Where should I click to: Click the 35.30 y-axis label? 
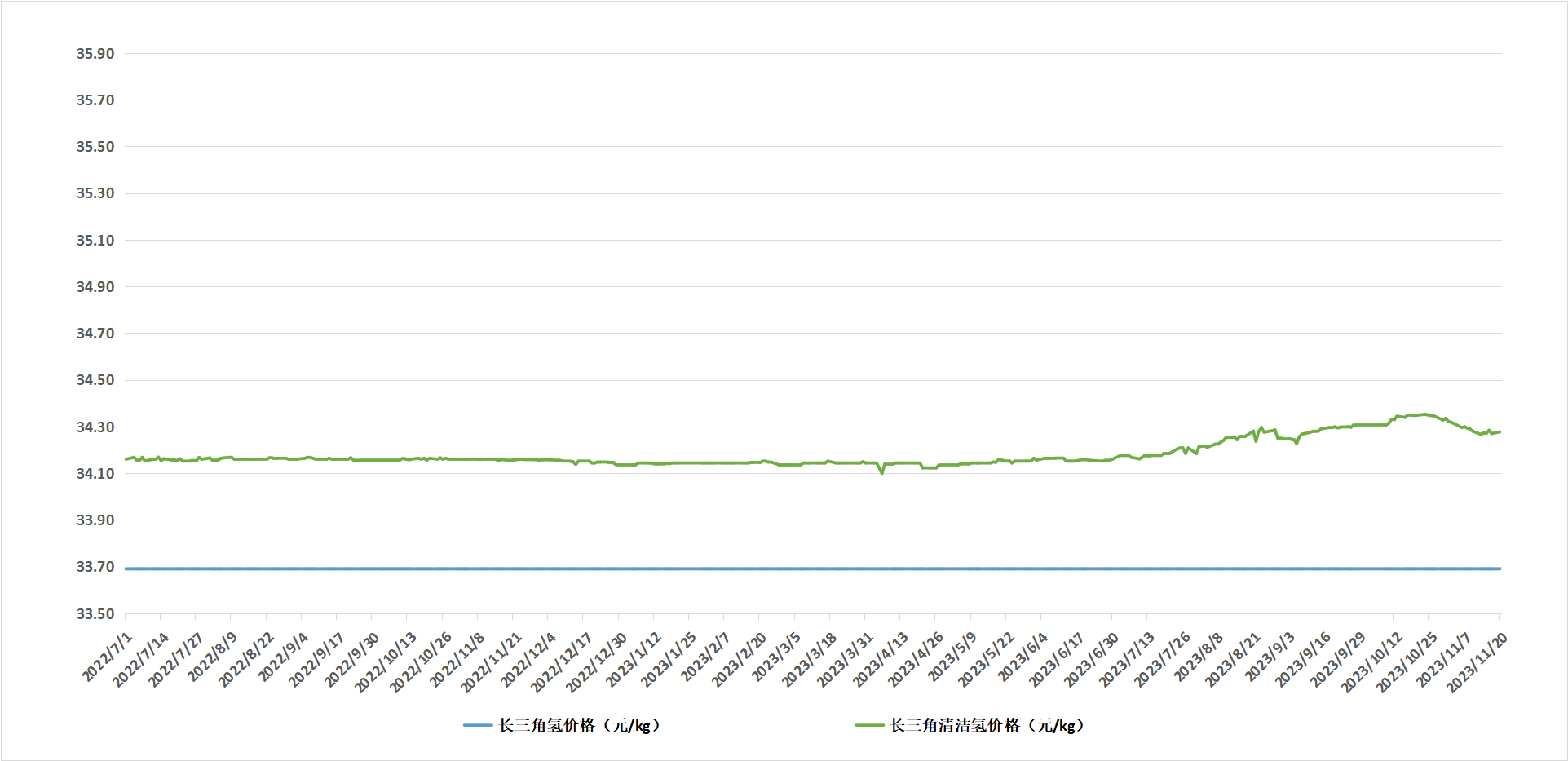pyautogui.click(x=95, y=193)
